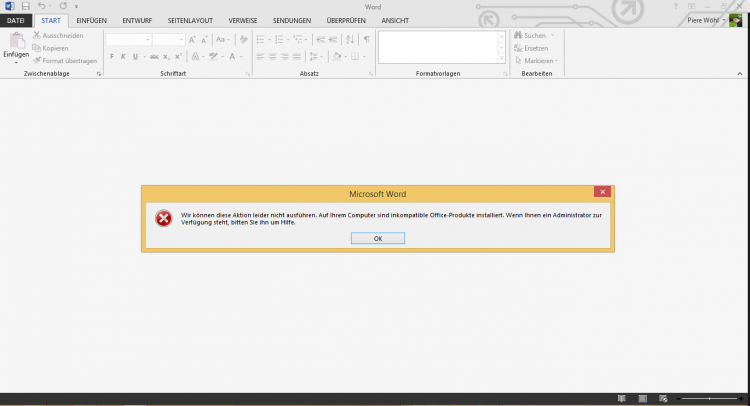
Task: Click the Redo icon in quick access toolbar
Action: (63, 6)
